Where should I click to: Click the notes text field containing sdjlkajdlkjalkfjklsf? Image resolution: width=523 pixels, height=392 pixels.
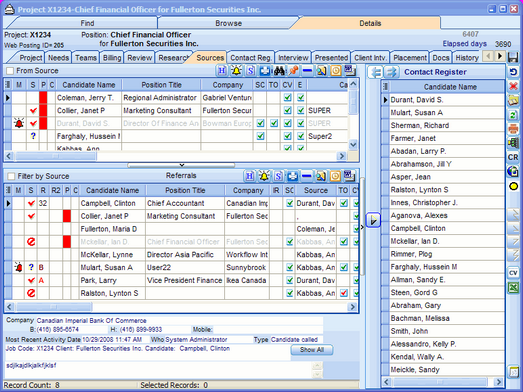[158, 370]
